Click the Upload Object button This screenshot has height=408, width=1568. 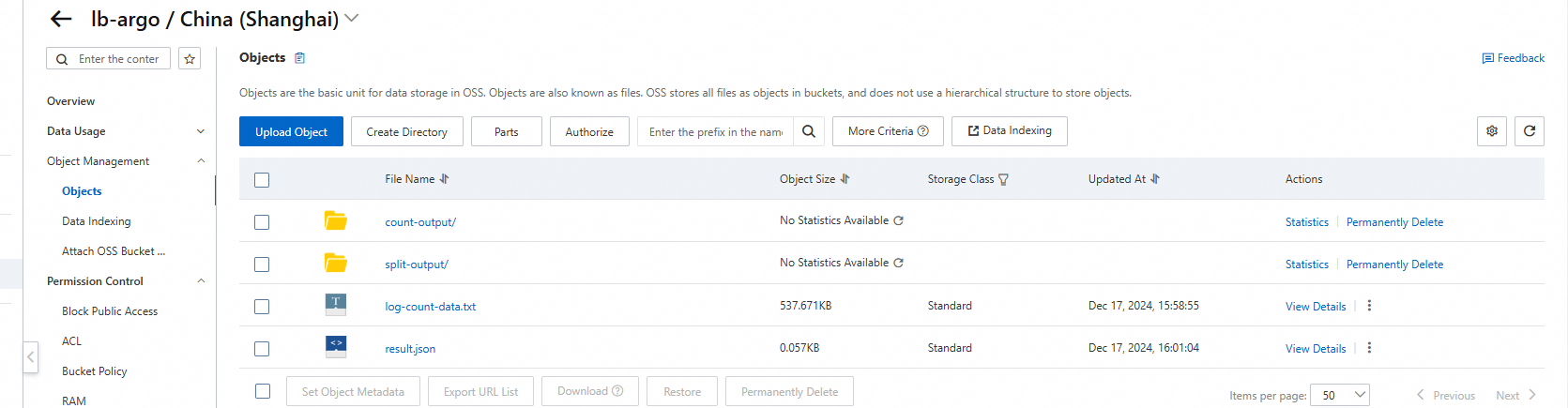[291, 131]
